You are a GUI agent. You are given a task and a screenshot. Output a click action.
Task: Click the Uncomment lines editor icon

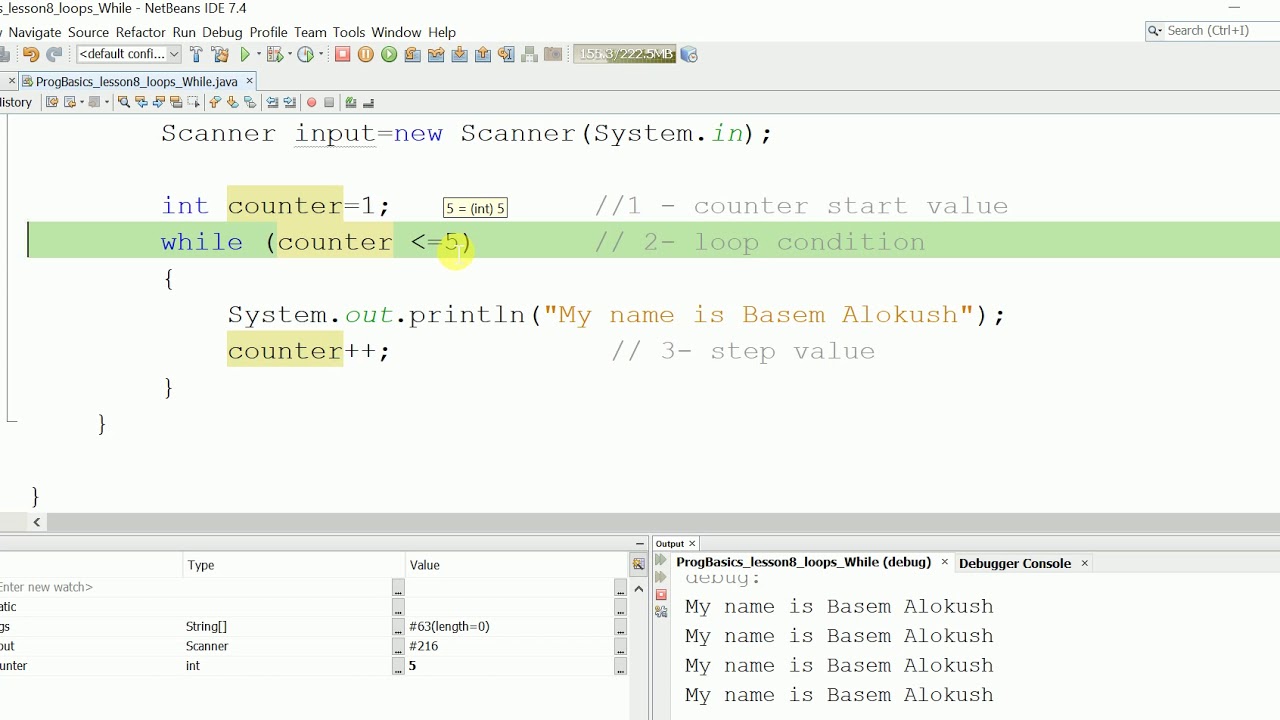368,102
